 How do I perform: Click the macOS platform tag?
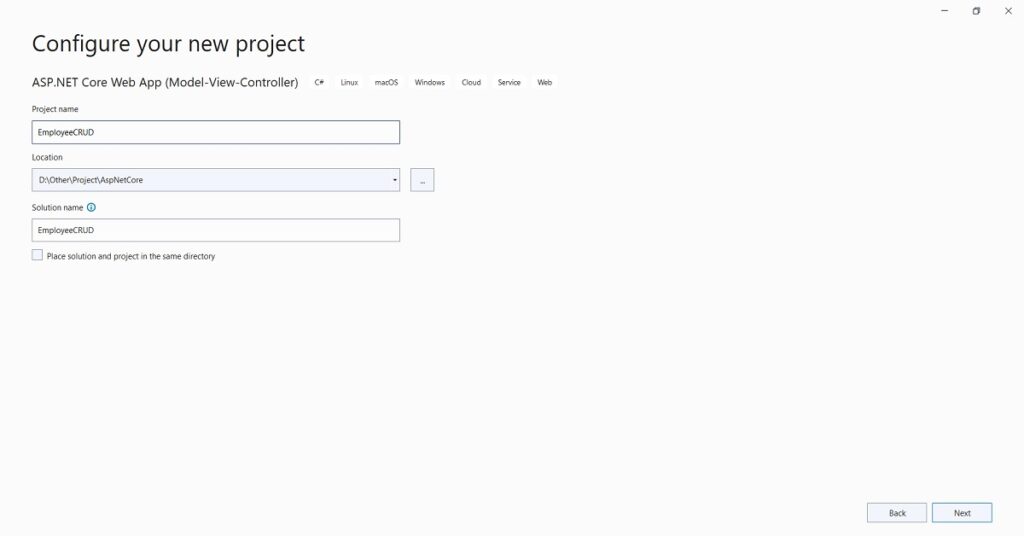coord(386,82)
